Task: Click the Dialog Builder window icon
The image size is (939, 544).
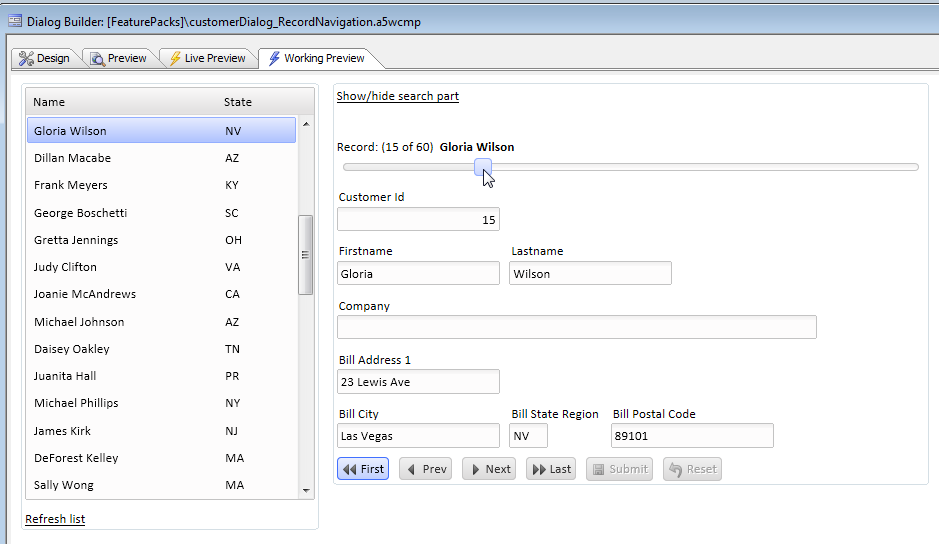Action: point(15,22)
